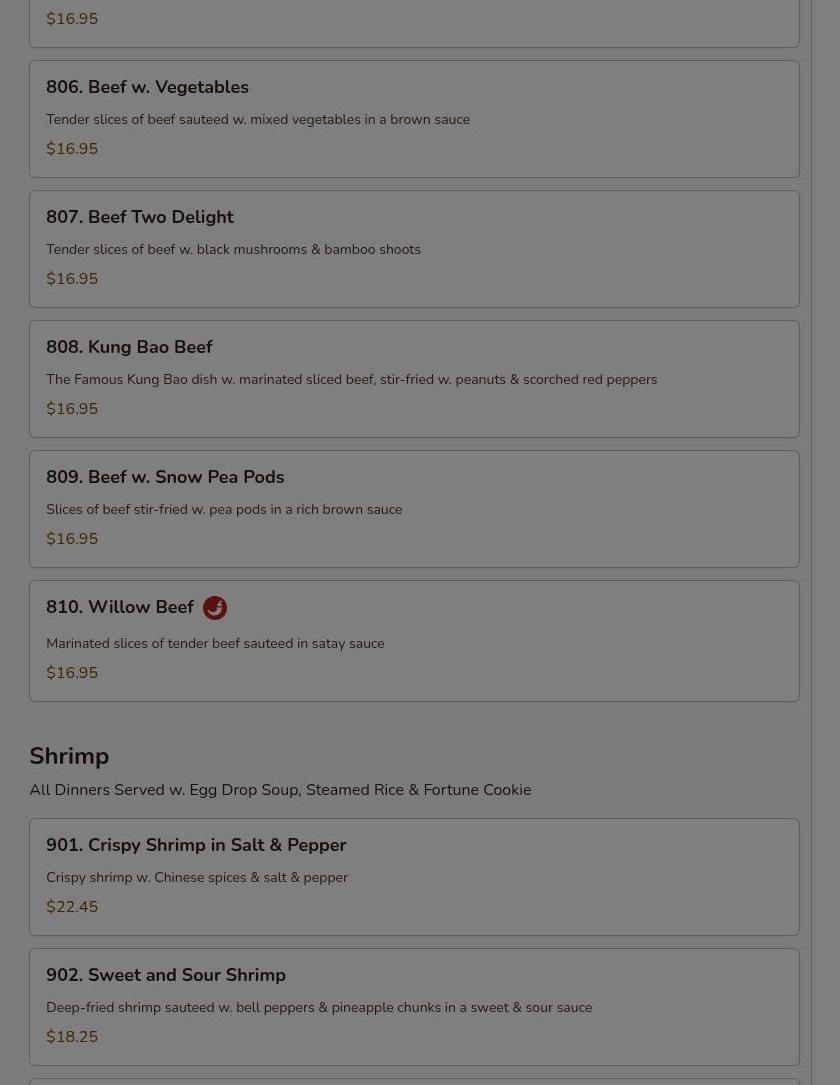This screenshot has width=840, height=1085.
Task: Open 809. Beef w. Snow Pea Pods title
Action: coord(165,478)
